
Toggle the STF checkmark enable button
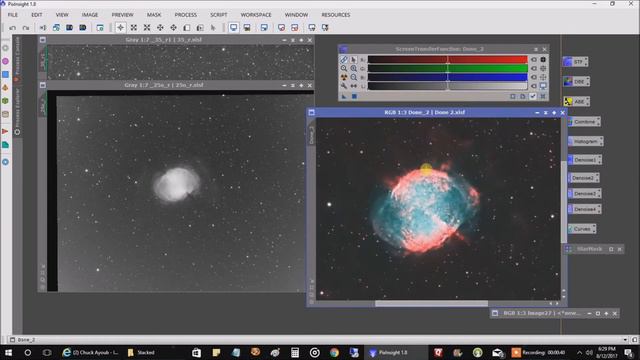click(x=533, y=96)
